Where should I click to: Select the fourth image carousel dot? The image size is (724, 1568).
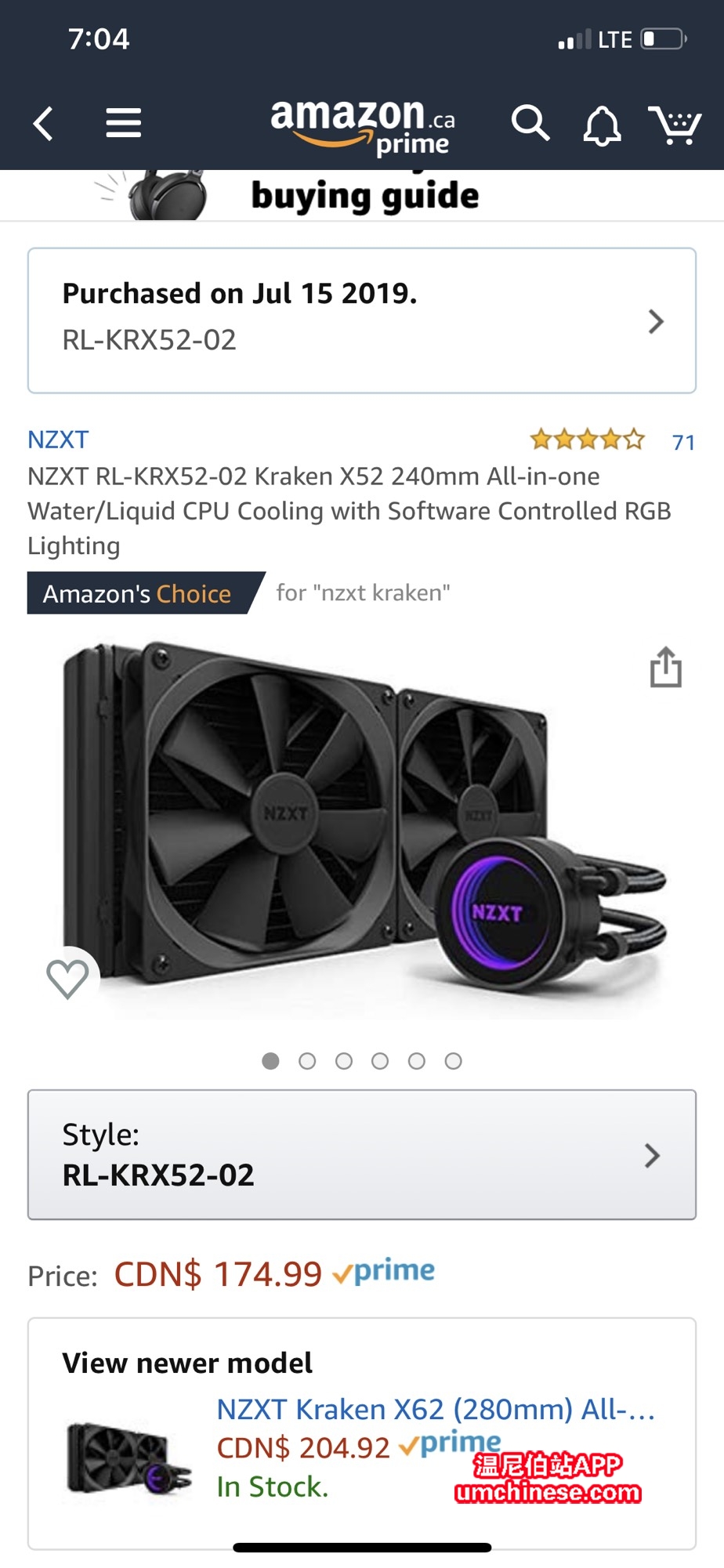pos(380,1061)
